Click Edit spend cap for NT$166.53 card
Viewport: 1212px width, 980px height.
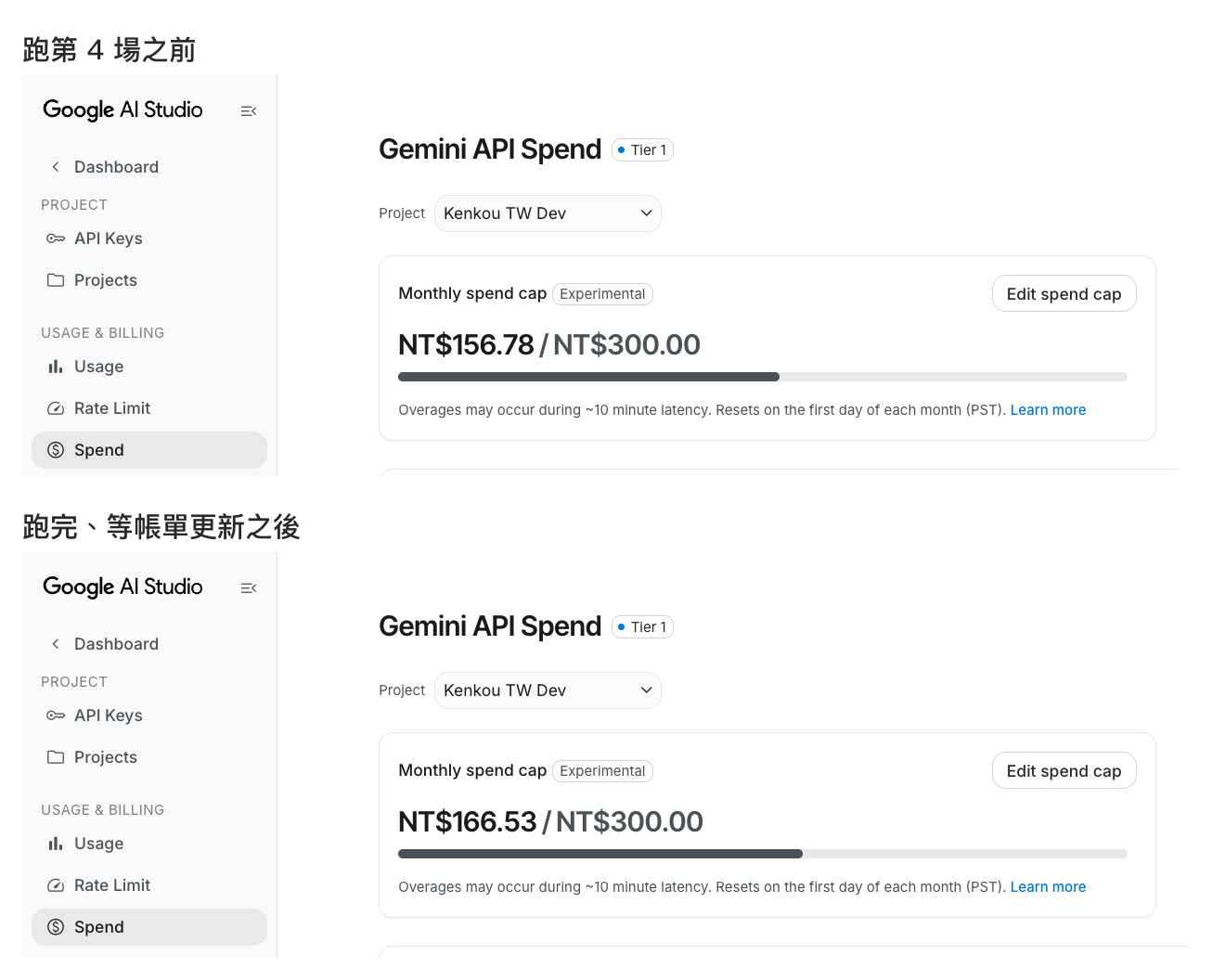[1064, 770]
